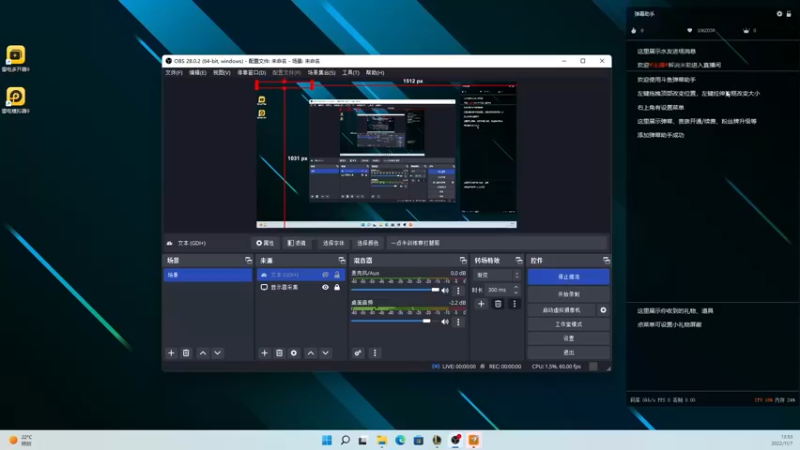Decrease the transition duration with the down stepper
Viewport: 800px width, 450px height.
pos(516,293)
